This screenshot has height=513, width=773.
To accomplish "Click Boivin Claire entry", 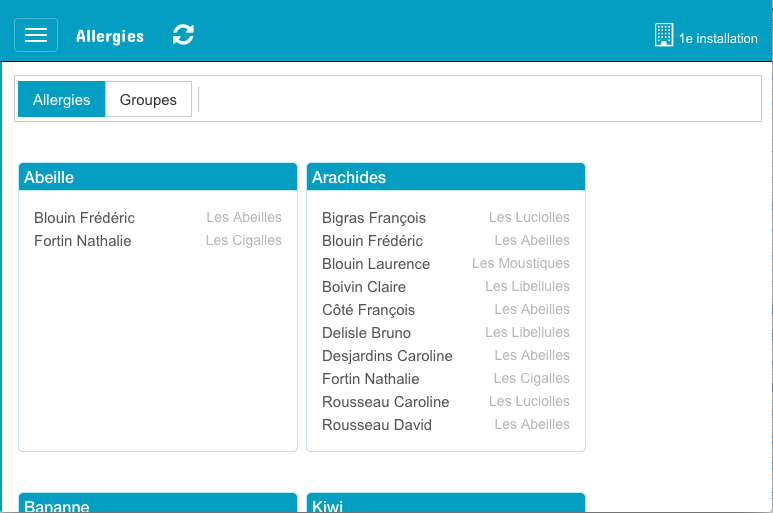I will (364, 287).
